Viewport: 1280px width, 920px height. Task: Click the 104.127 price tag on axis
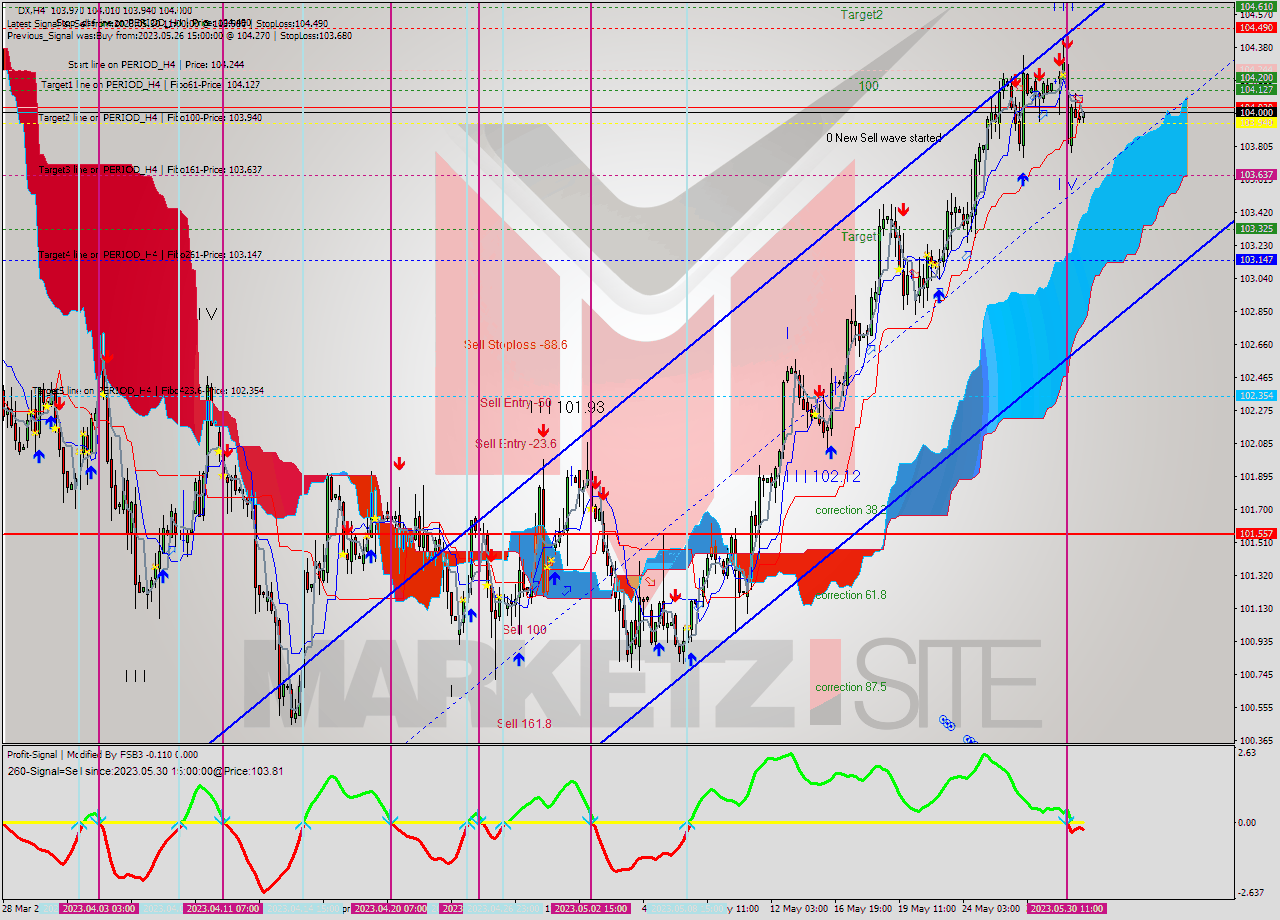coord(1256,89)
